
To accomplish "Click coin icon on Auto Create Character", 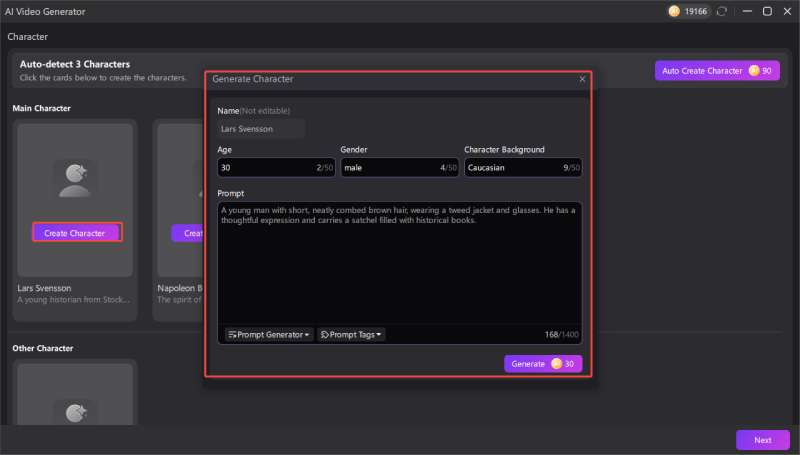I will 752,71.
